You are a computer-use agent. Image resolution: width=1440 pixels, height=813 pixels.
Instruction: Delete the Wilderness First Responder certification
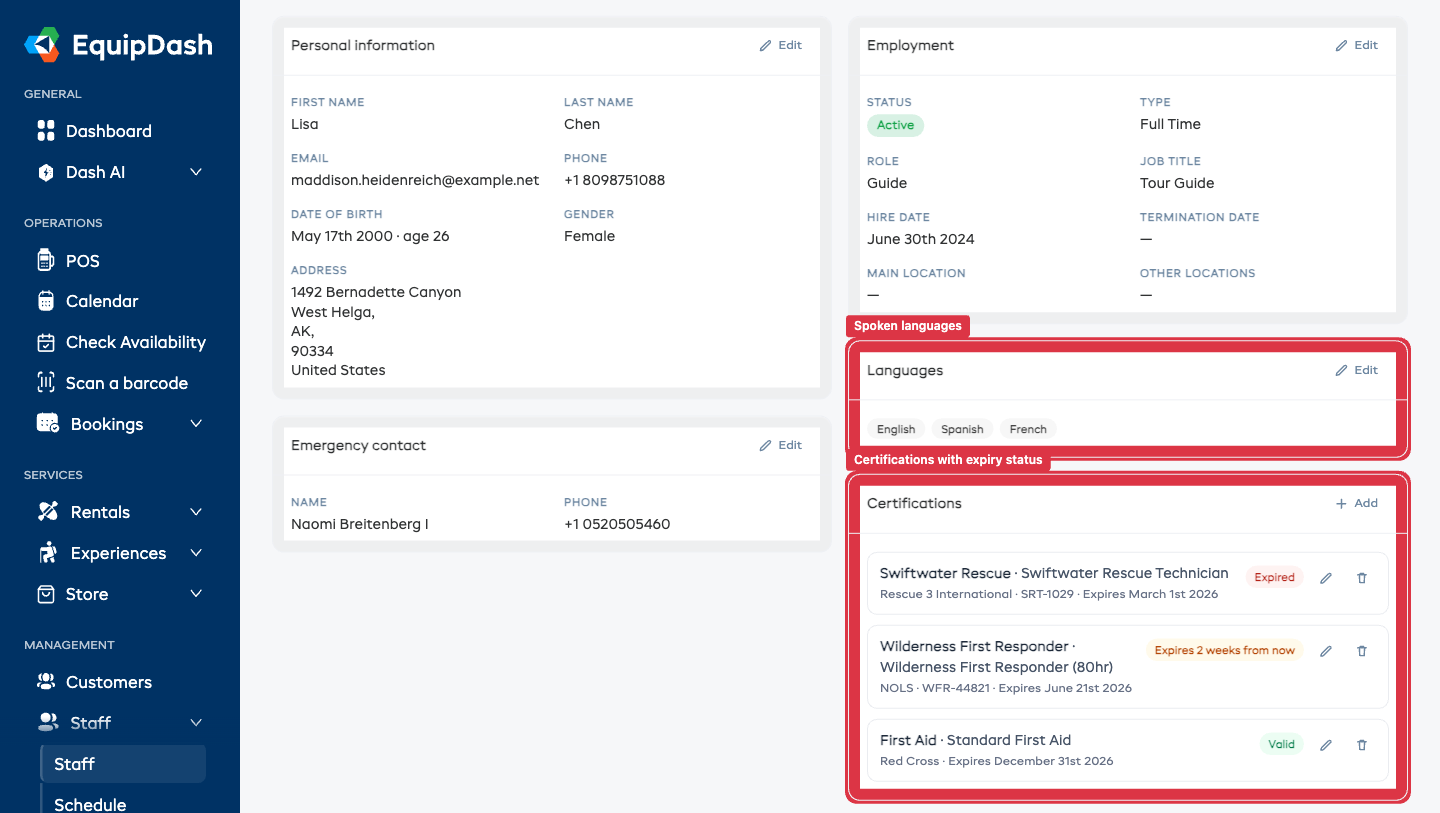tap(1361, 651)
